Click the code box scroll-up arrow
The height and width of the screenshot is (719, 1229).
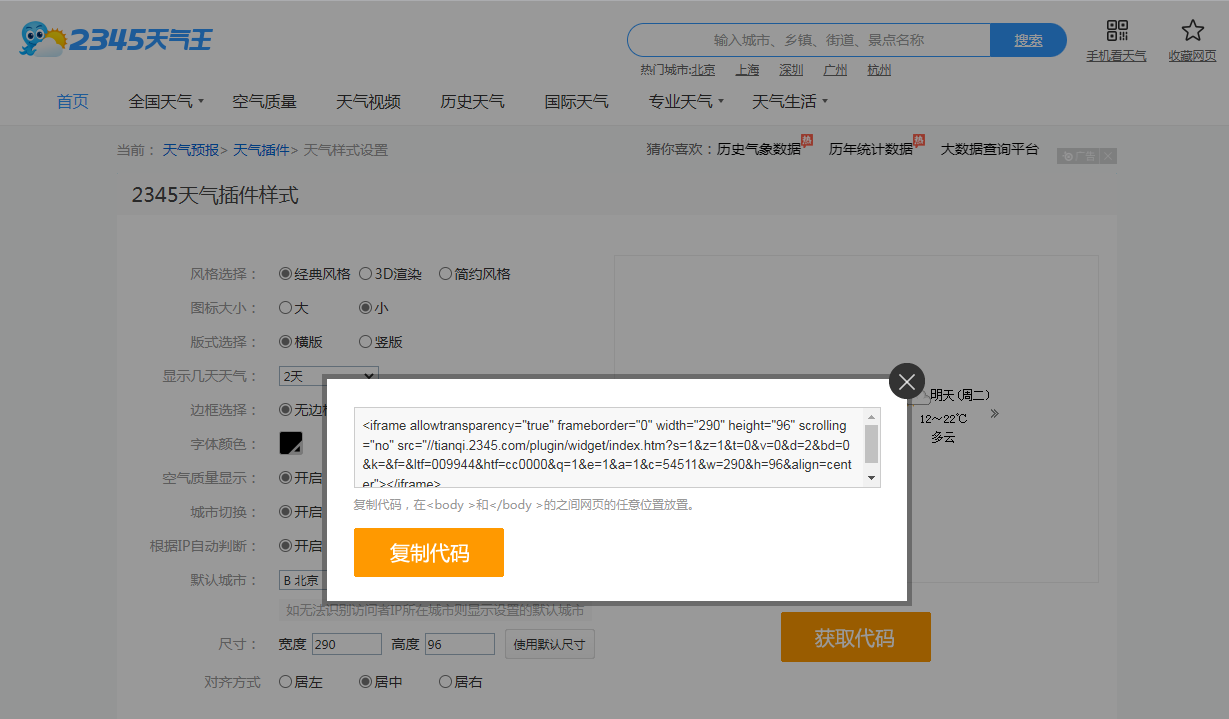pyautogui.click(x=871, y=416)
